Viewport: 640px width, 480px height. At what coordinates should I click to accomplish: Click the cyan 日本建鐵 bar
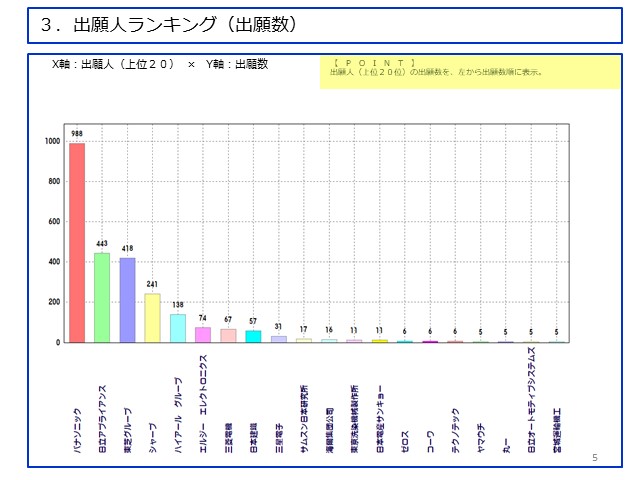coord(253,336)
